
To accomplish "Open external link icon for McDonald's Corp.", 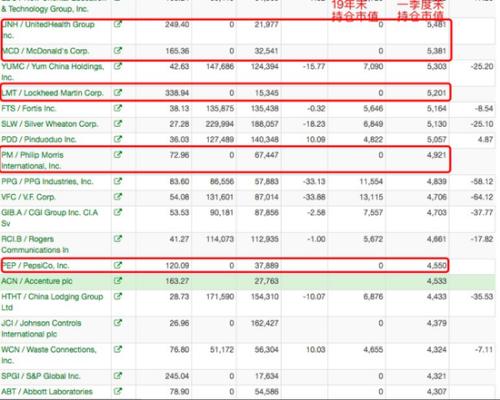I will 118,51.
